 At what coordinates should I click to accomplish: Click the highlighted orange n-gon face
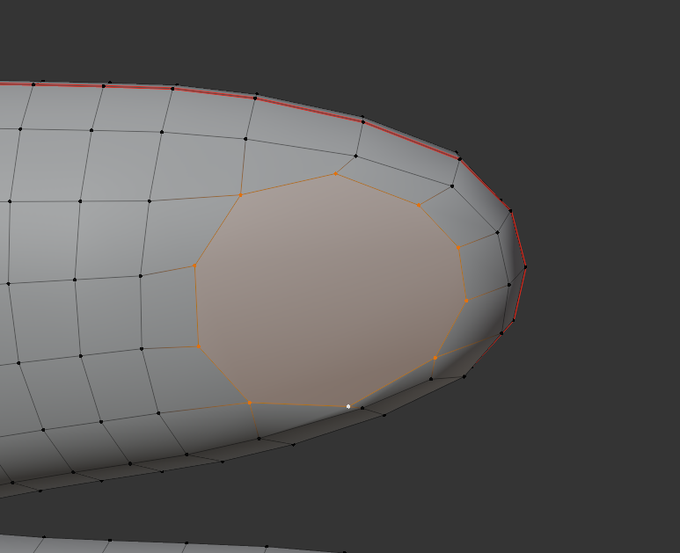coord(330,291)
